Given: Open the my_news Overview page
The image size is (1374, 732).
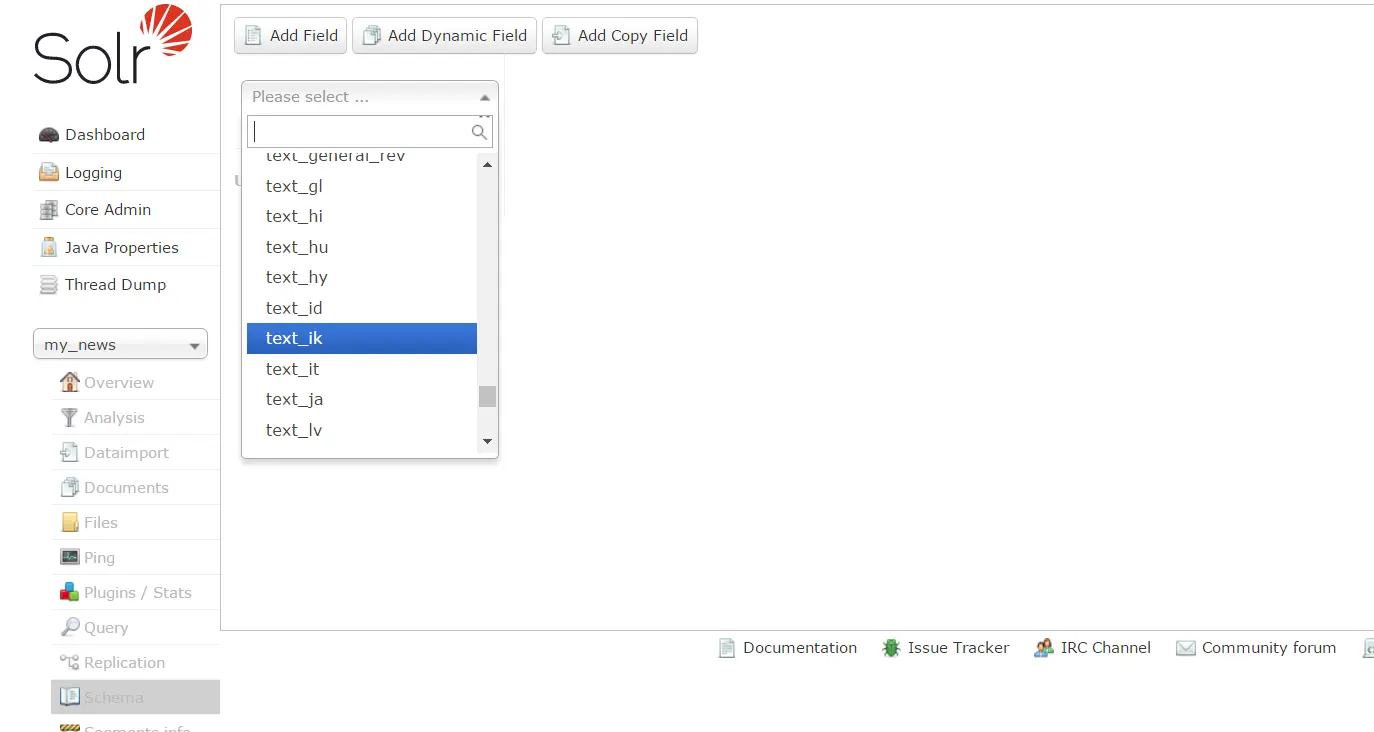Looking at the screenshot, I should 119,382.
